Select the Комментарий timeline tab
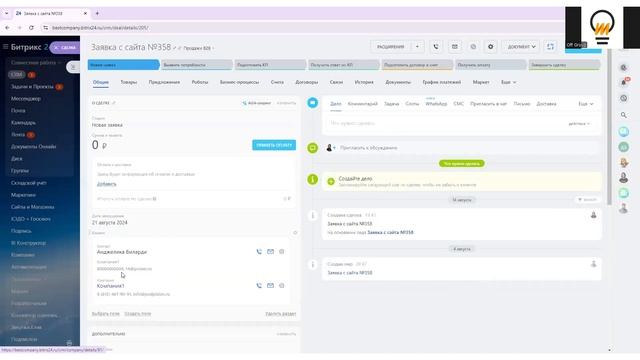 (362, 104)
